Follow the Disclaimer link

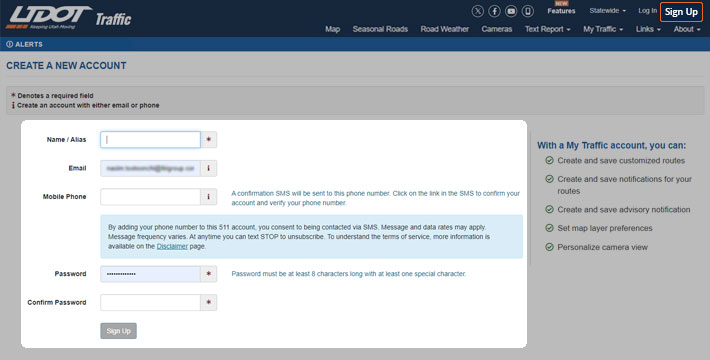172,246
